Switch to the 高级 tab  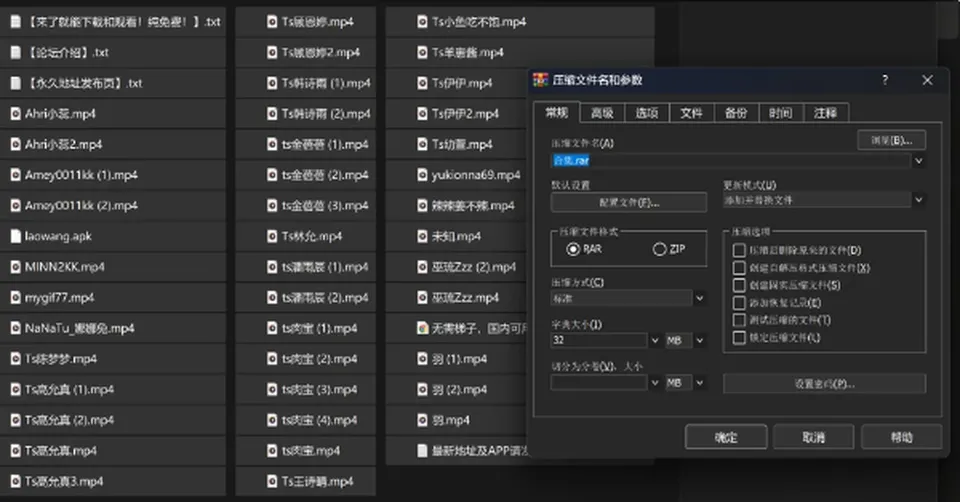point(602,113)
